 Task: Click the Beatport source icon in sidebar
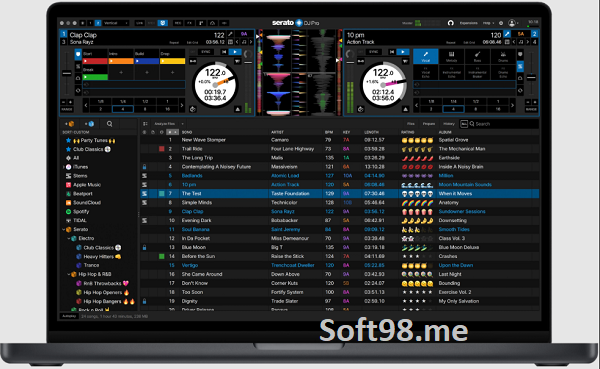pos(68,194)
